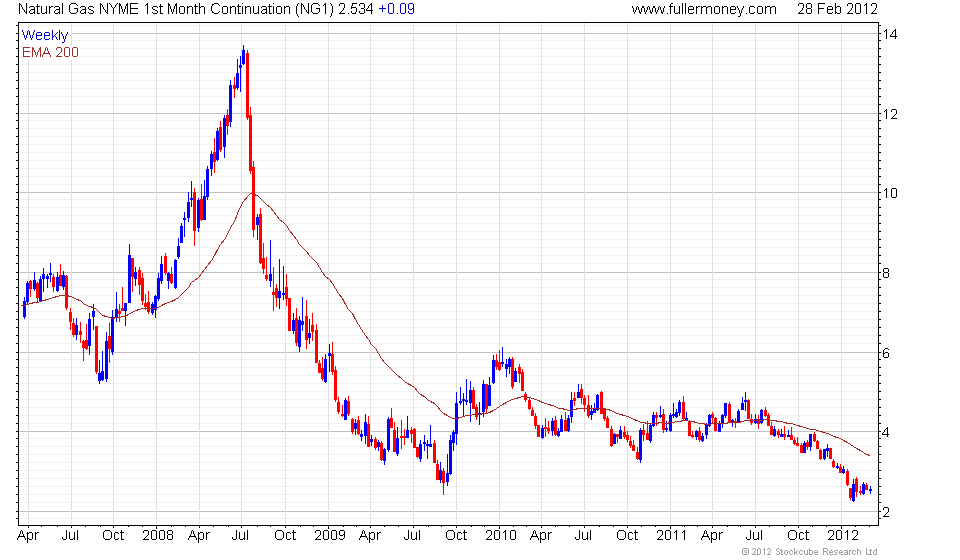Click the y-axis label 12
This screenshot has height=560, width=960.
pyautogui.click(x=890, y=114)
